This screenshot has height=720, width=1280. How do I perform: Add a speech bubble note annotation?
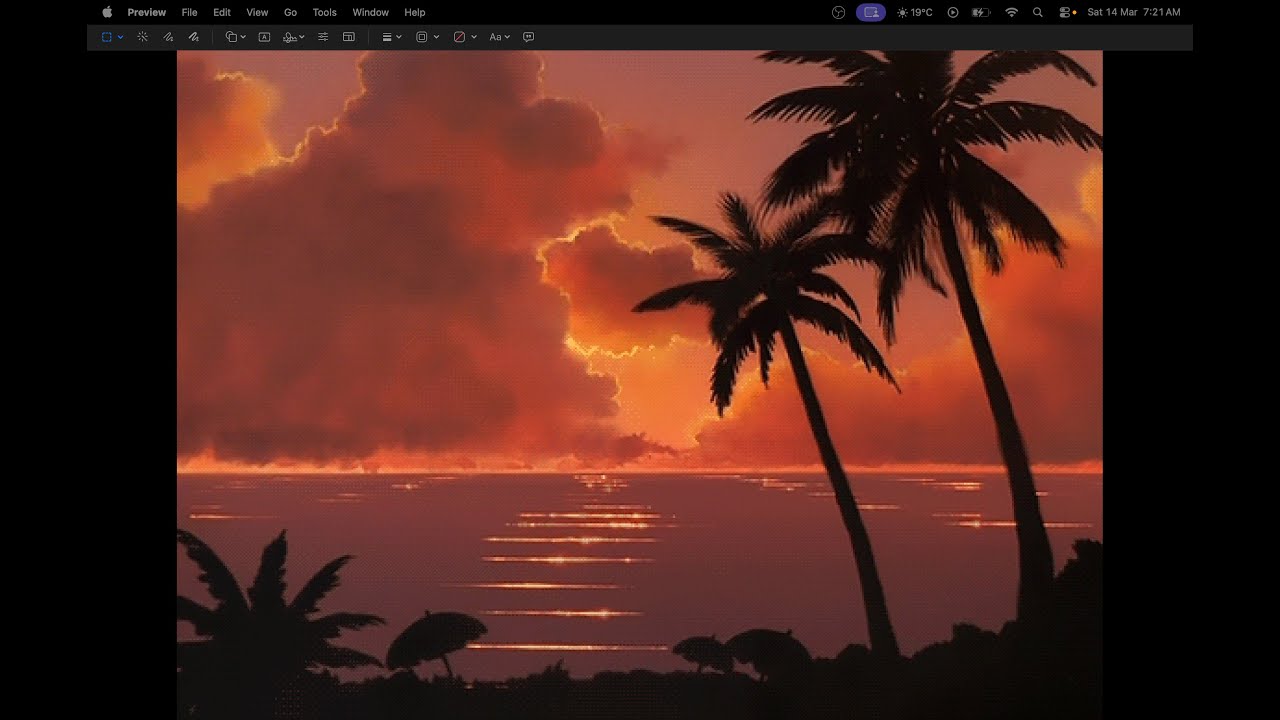[529, 37]
